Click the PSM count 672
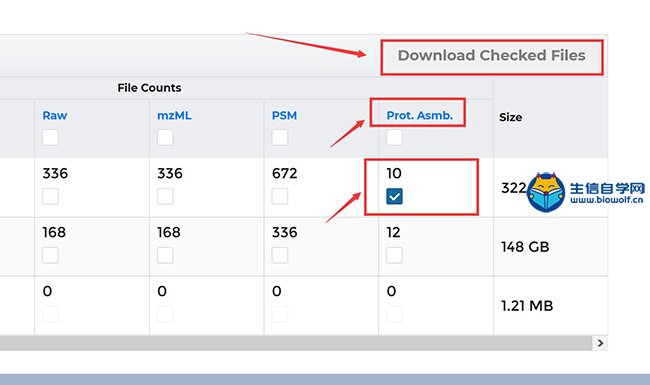650x385 pixels. 284,173
